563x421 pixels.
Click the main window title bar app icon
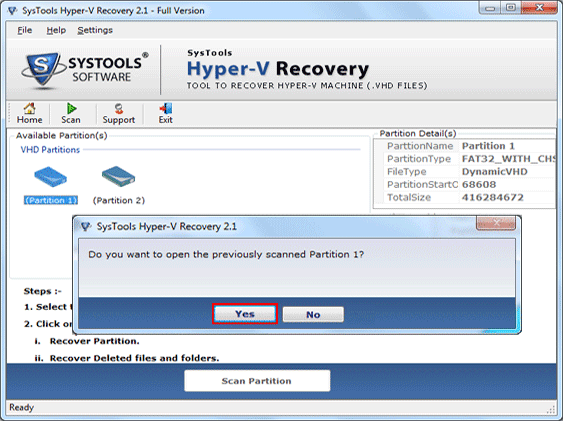pos(12,11)
